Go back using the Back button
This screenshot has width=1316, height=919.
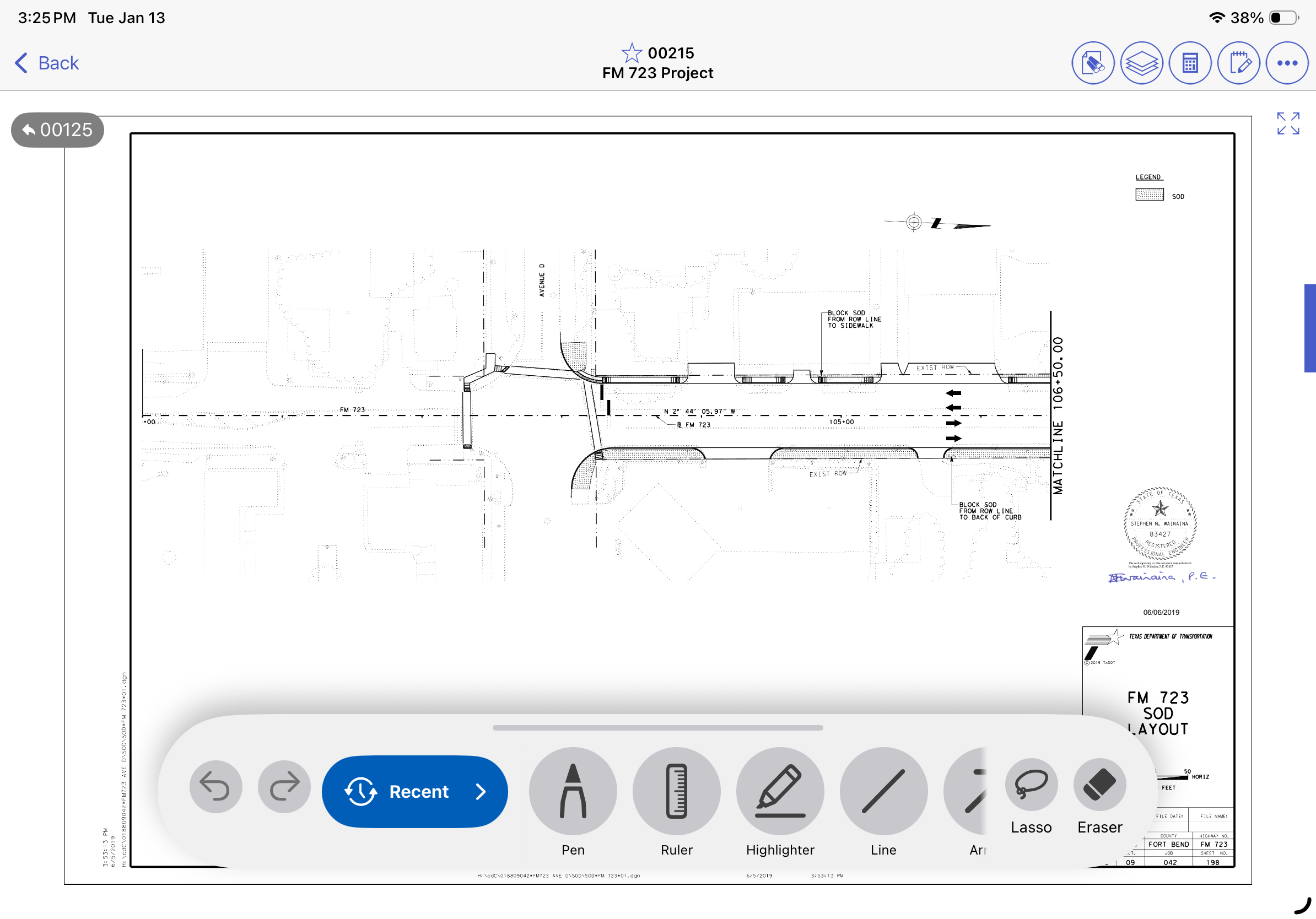pos(47,63)
